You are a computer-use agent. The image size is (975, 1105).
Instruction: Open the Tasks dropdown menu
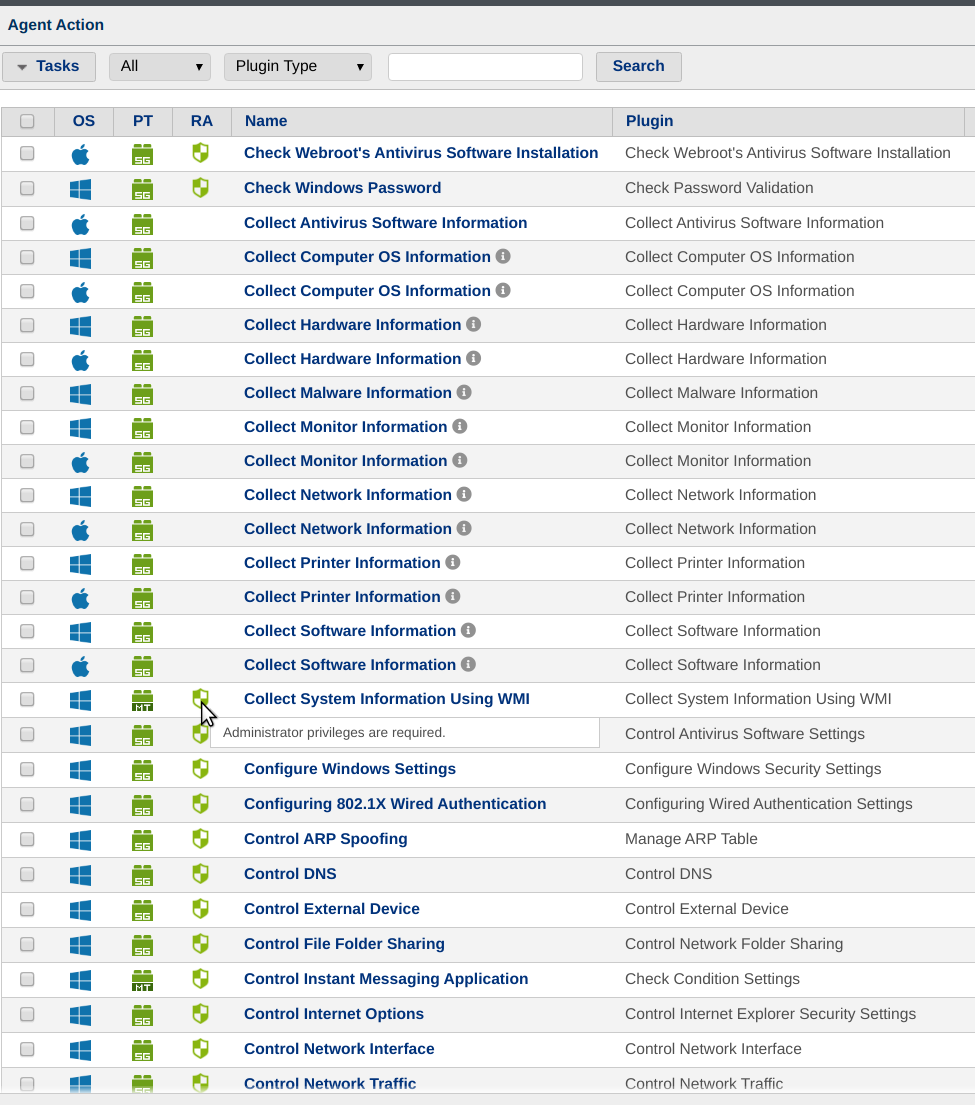(49, 67)
